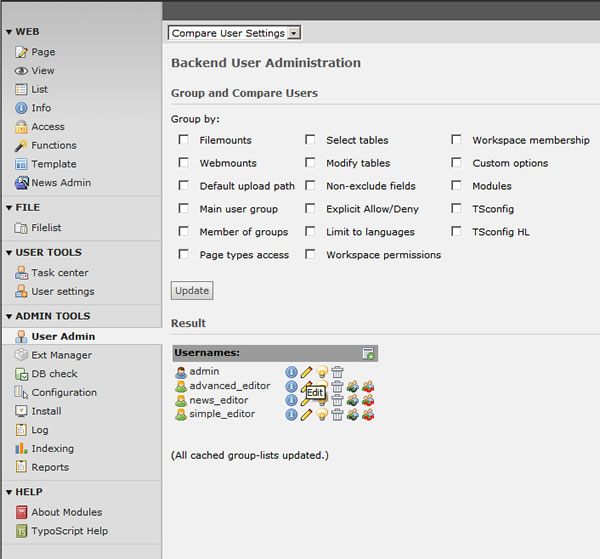Click the red switch-user icon for advanced_editor
This screenshot has width=600, height=559.
[368, 386]
